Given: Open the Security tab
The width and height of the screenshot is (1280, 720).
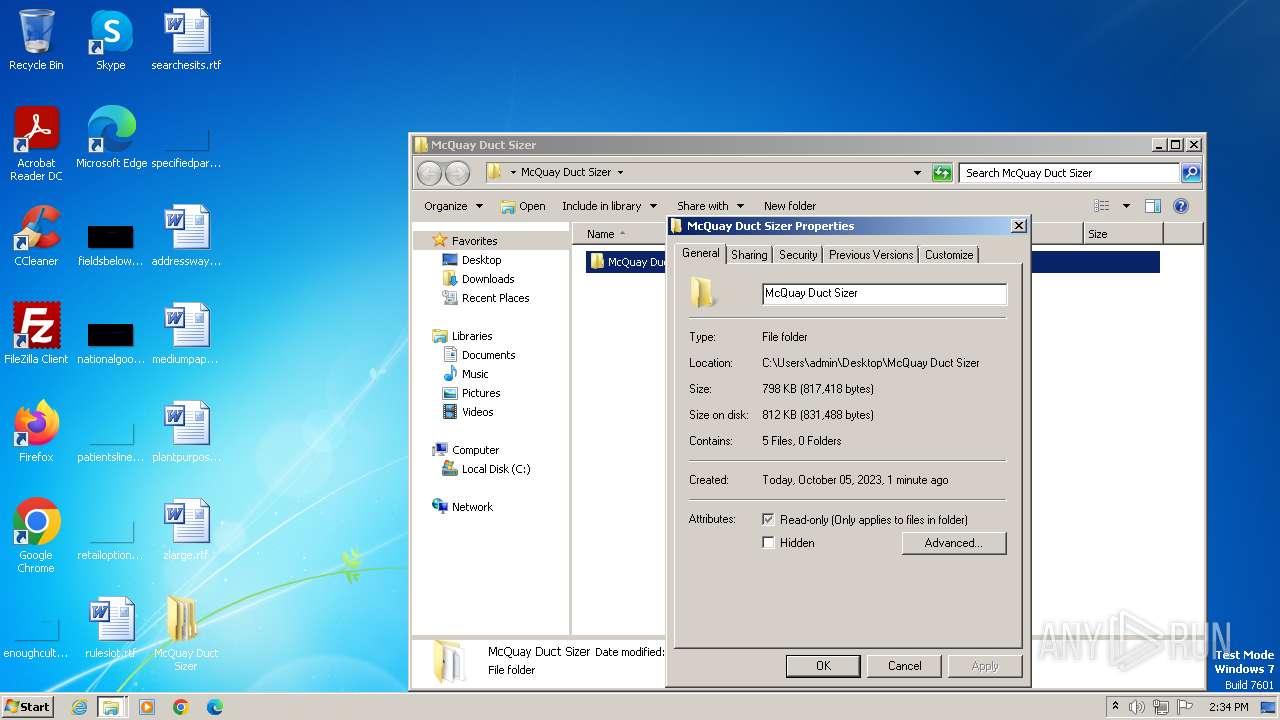Looking at the screenshot, I should [798, 255].
